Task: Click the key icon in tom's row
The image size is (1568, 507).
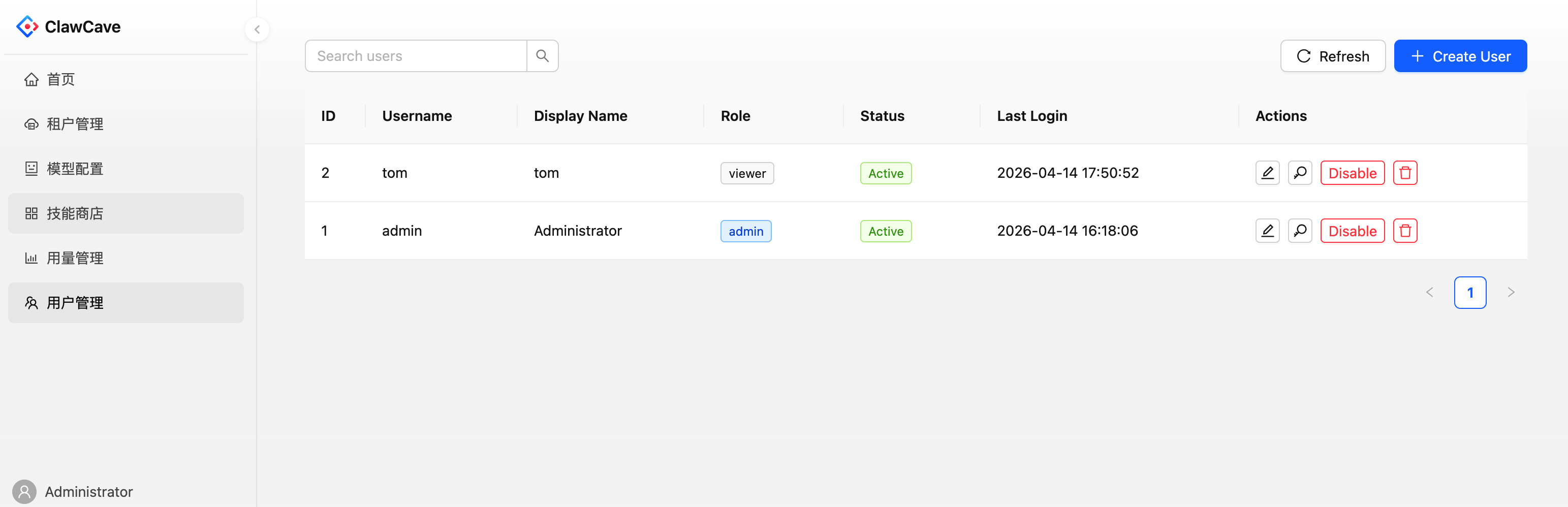Action: point(1299,173)
